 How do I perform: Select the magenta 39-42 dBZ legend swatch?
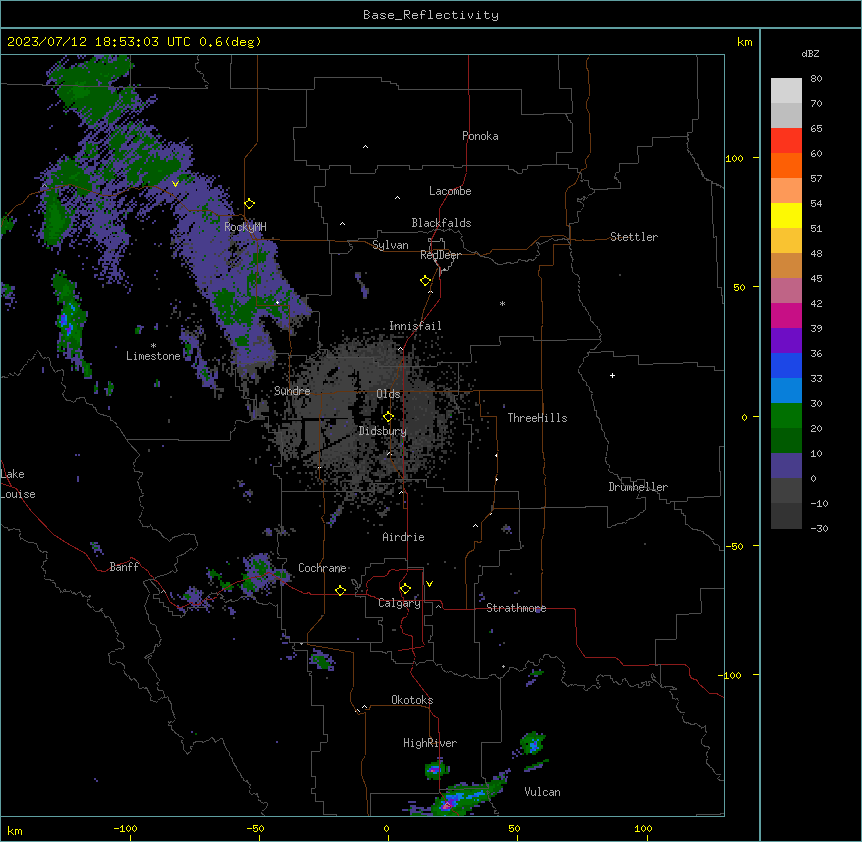786,315
